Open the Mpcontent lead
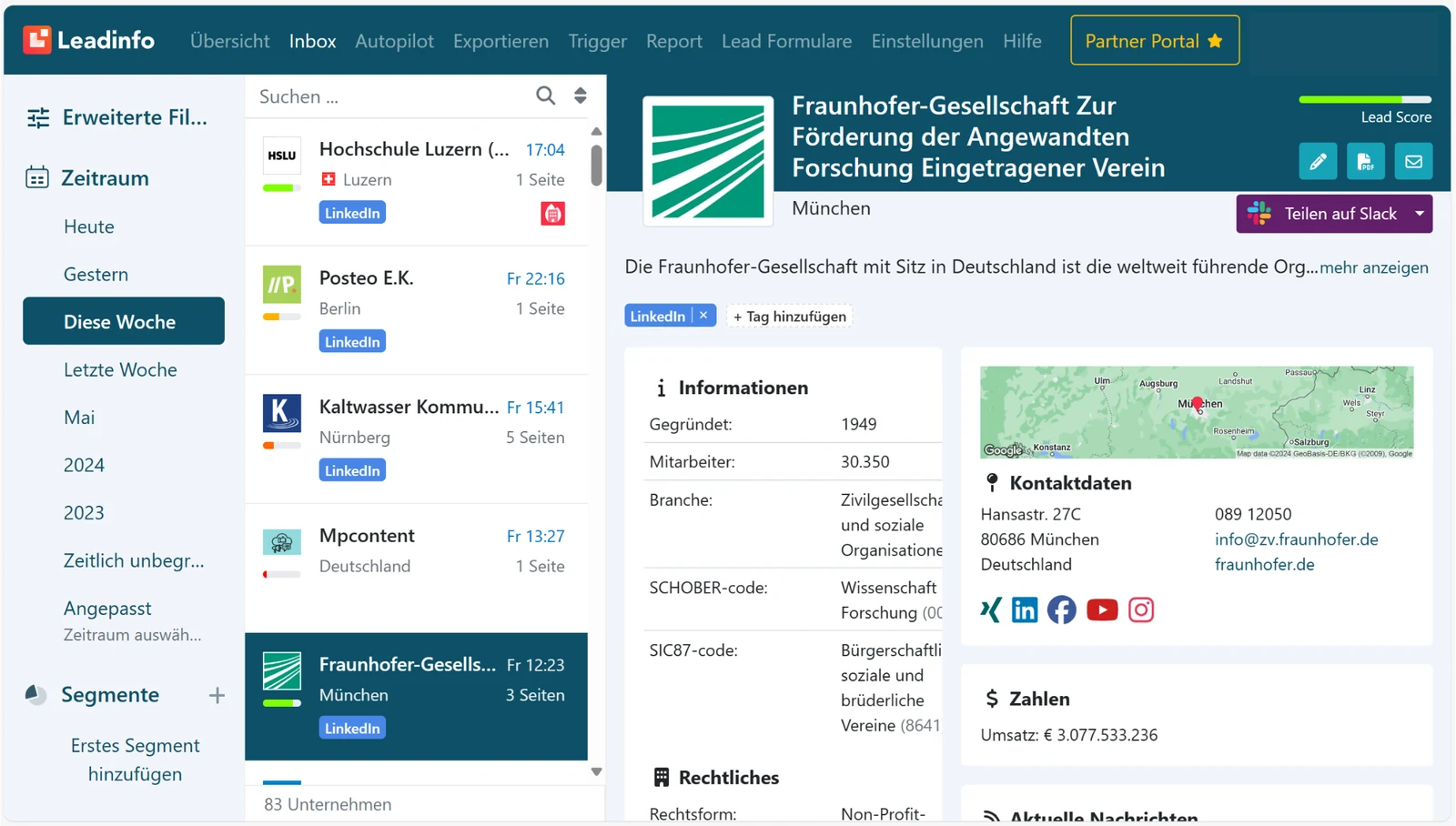 pos(416,568)
